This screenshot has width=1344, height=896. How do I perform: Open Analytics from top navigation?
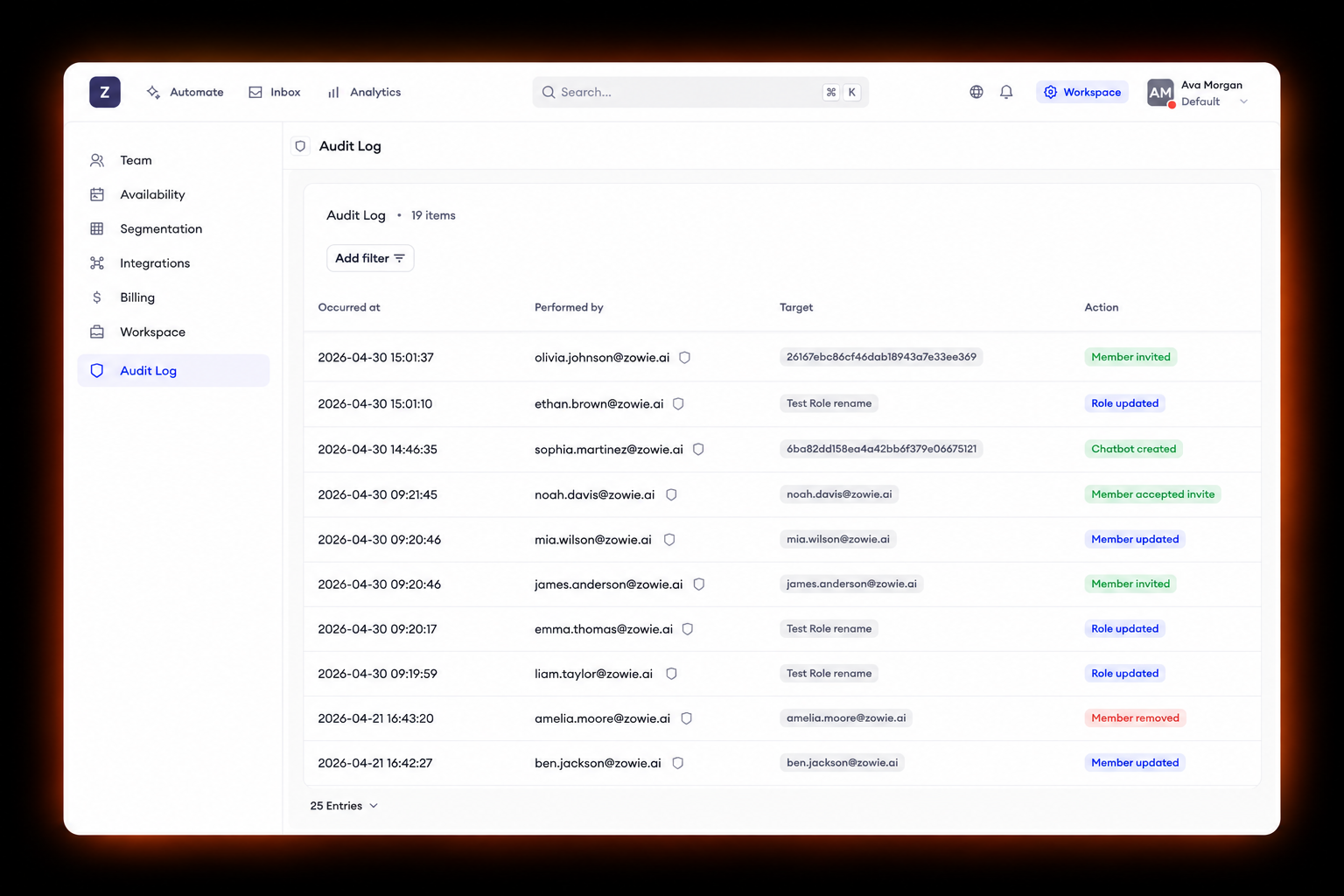click(x=364, y=92)
